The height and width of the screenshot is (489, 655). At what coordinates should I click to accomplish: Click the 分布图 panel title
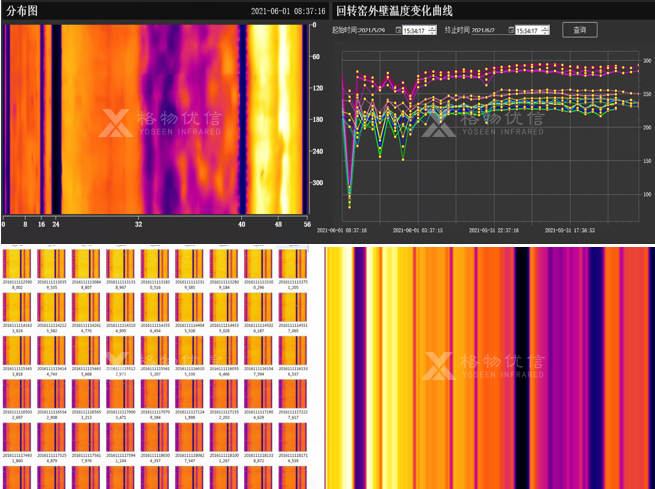[x=22, y=11]
